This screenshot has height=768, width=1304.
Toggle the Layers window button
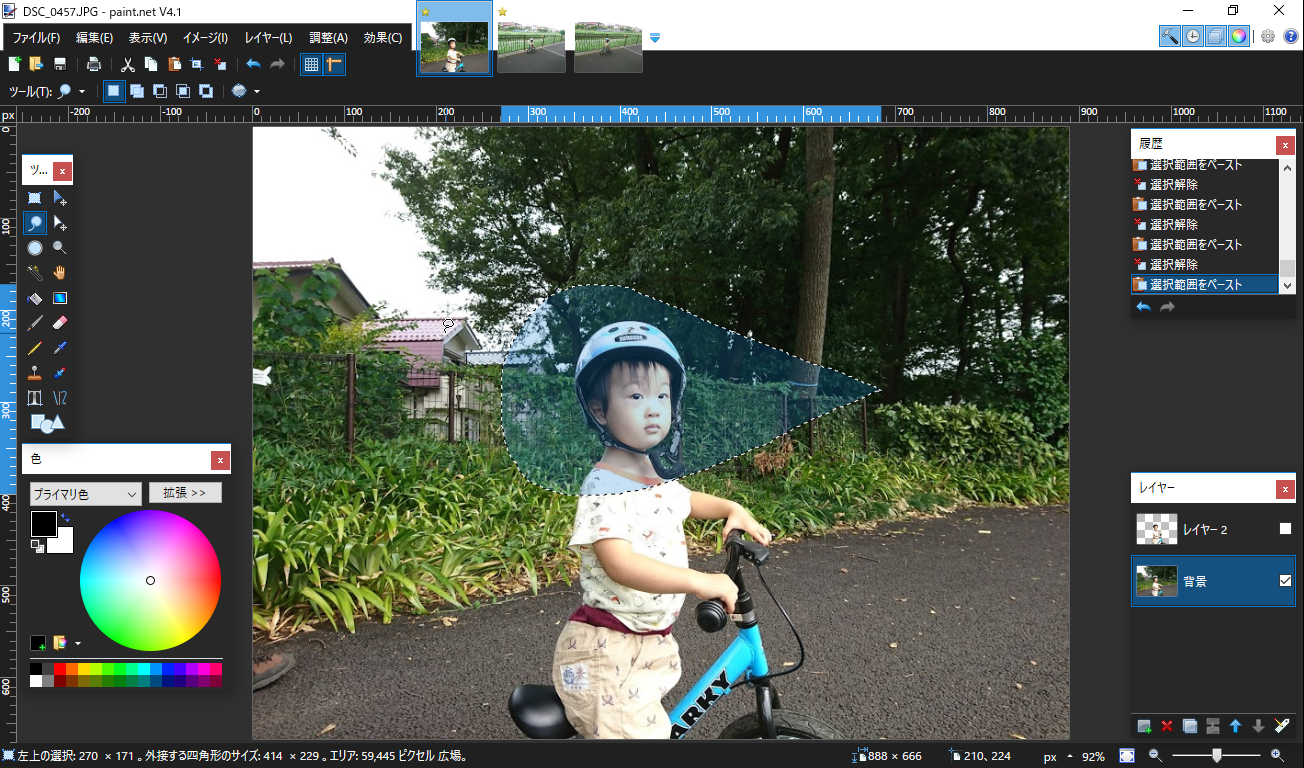pyautogui.click(x=1216, y=37)
